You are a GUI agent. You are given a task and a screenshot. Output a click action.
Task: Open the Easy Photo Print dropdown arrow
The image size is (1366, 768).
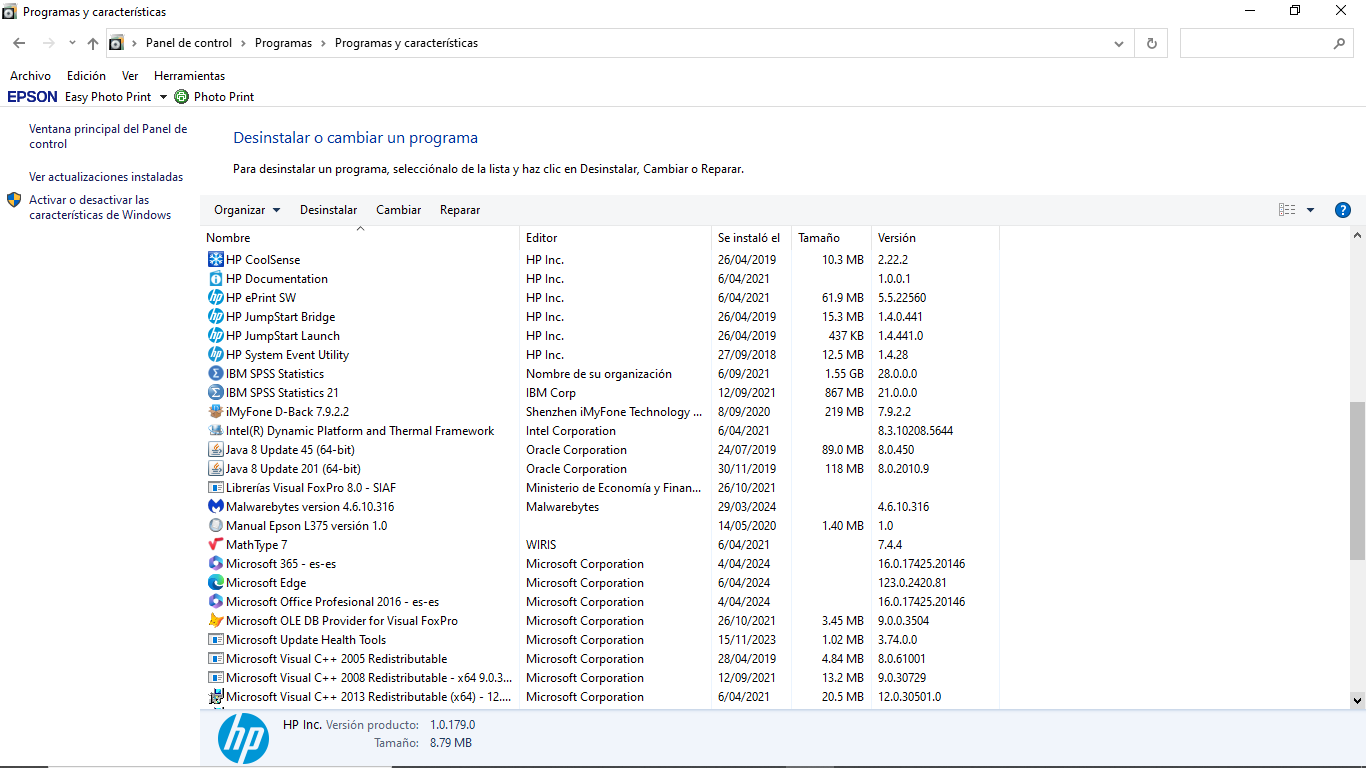point(163,97)
